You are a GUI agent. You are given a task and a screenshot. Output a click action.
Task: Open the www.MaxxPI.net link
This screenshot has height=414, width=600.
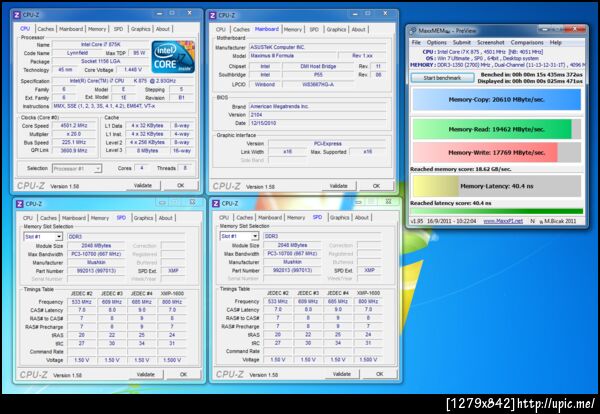(x=503, y=221)
